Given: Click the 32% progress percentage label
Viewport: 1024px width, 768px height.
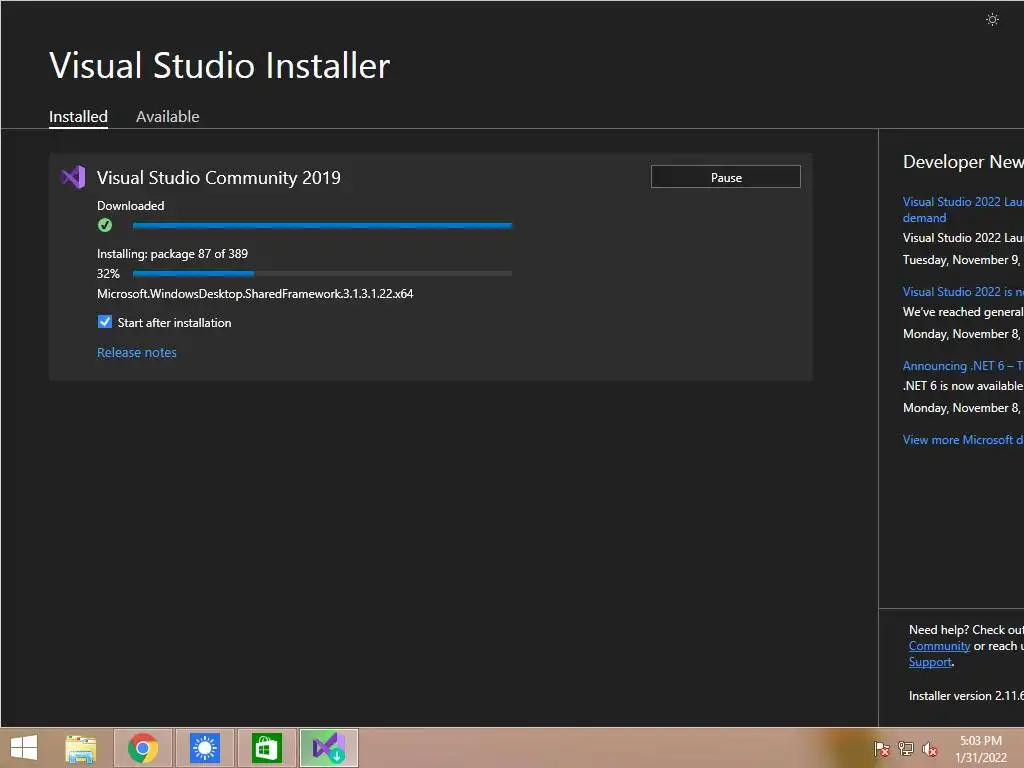Looking at the screenshot, I should pos(108,274).
